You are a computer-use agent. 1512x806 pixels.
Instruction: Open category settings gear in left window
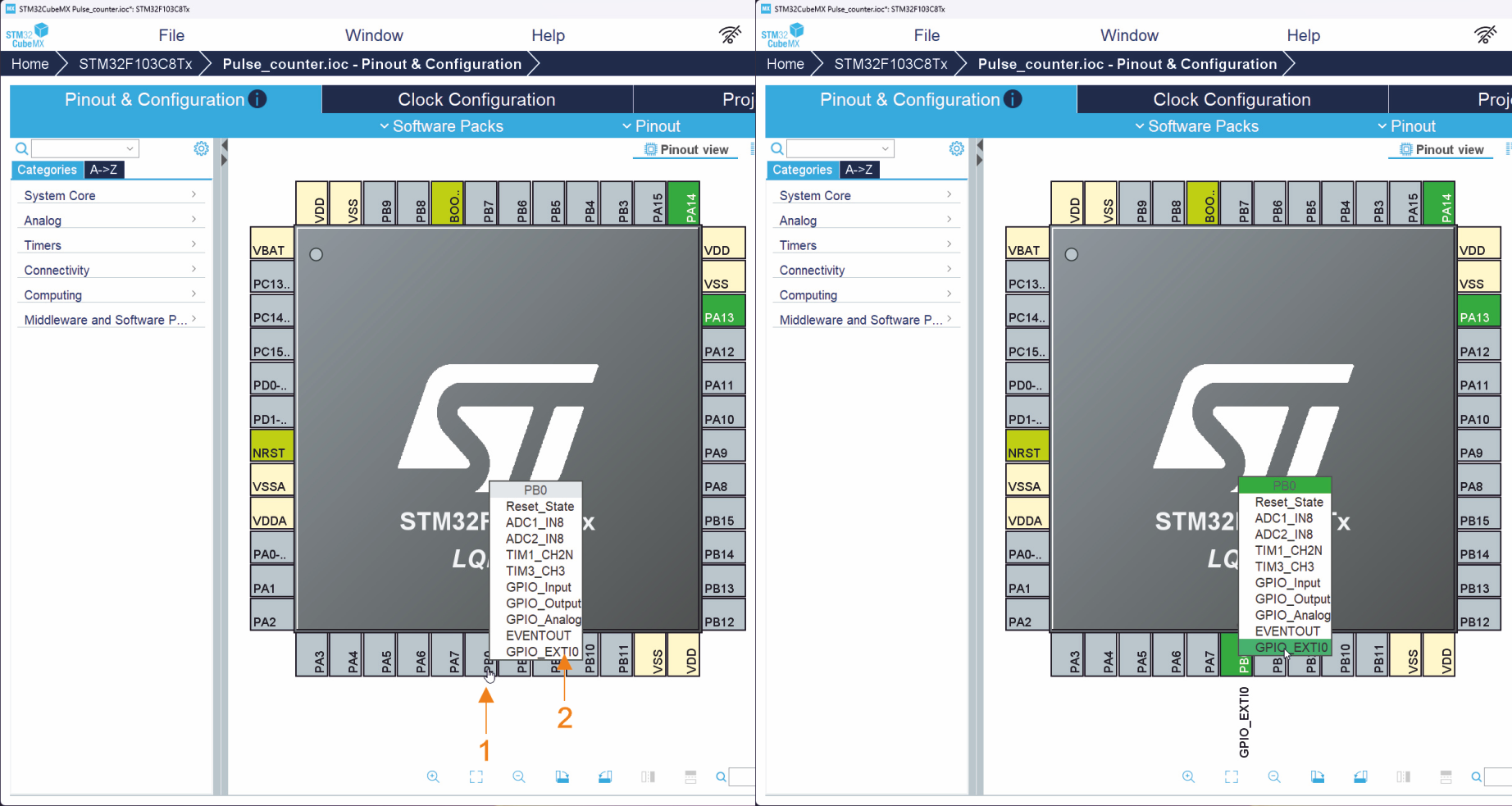(201, 148)
